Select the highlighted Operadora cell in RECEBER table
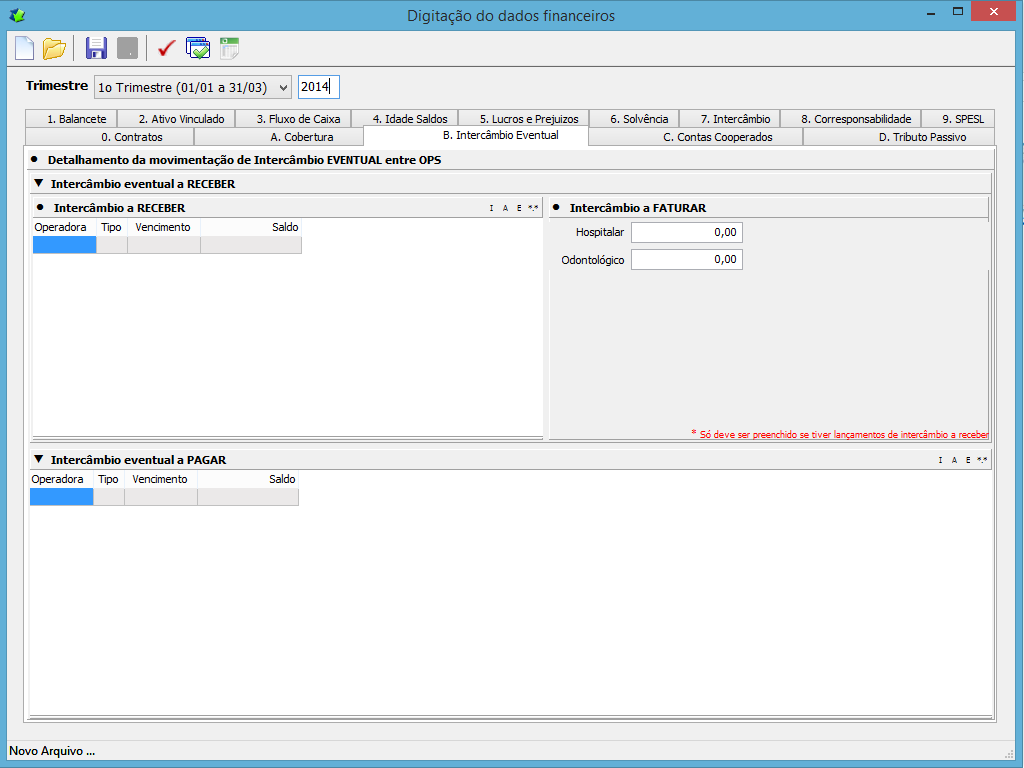Image resolution: width=1024 pixels, height=768 pixels. tap(64, 245)
